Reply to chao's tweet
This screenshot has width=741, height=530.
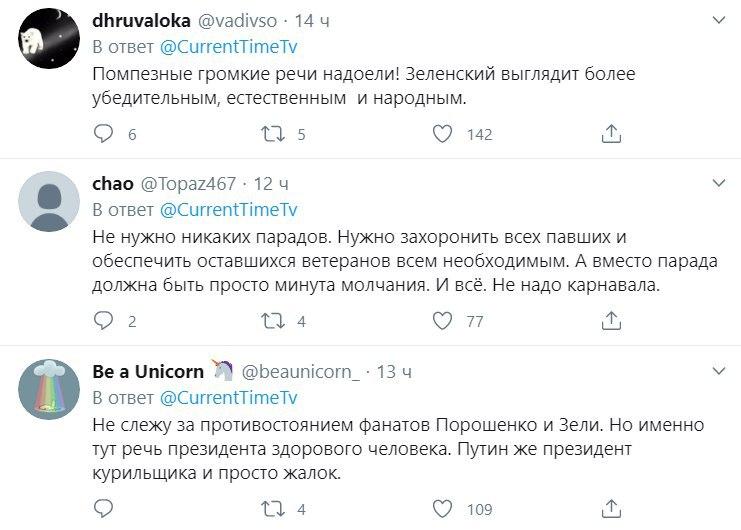[104, 321]
